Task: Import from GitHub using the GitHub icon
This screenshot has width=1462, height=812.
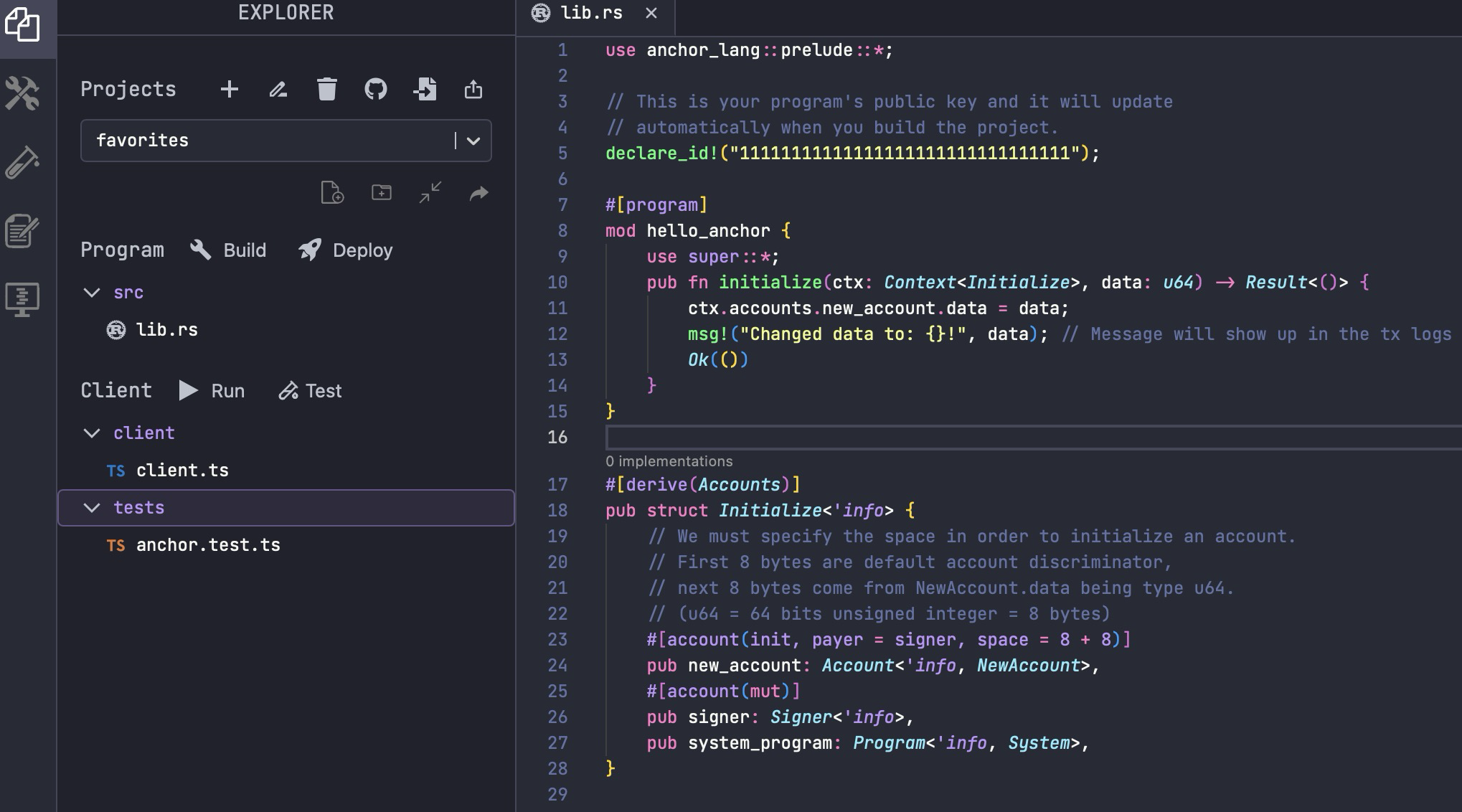Action: [x=376, y=89]
